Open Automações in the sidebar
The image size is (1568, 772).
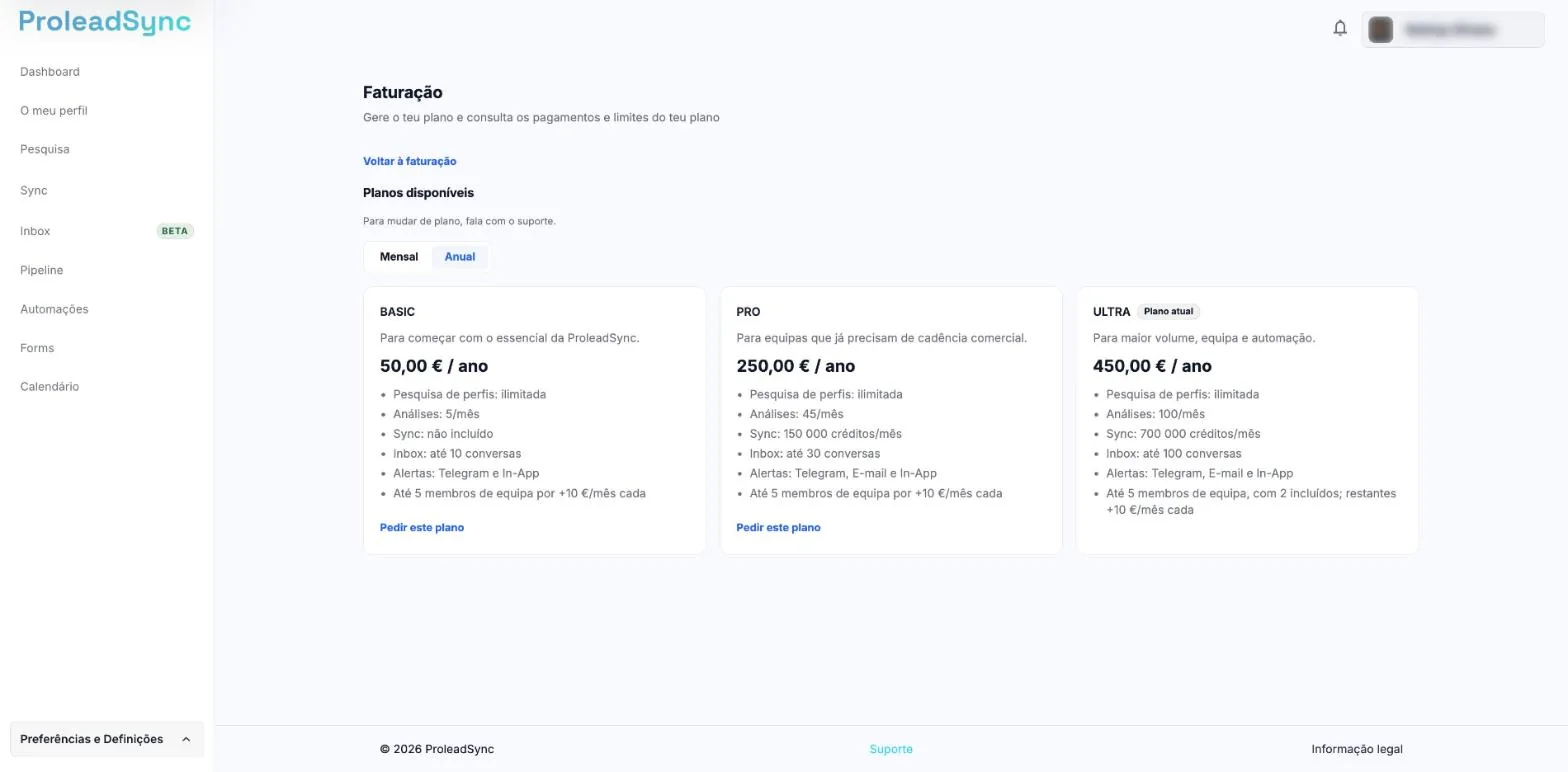coord(54,310)
